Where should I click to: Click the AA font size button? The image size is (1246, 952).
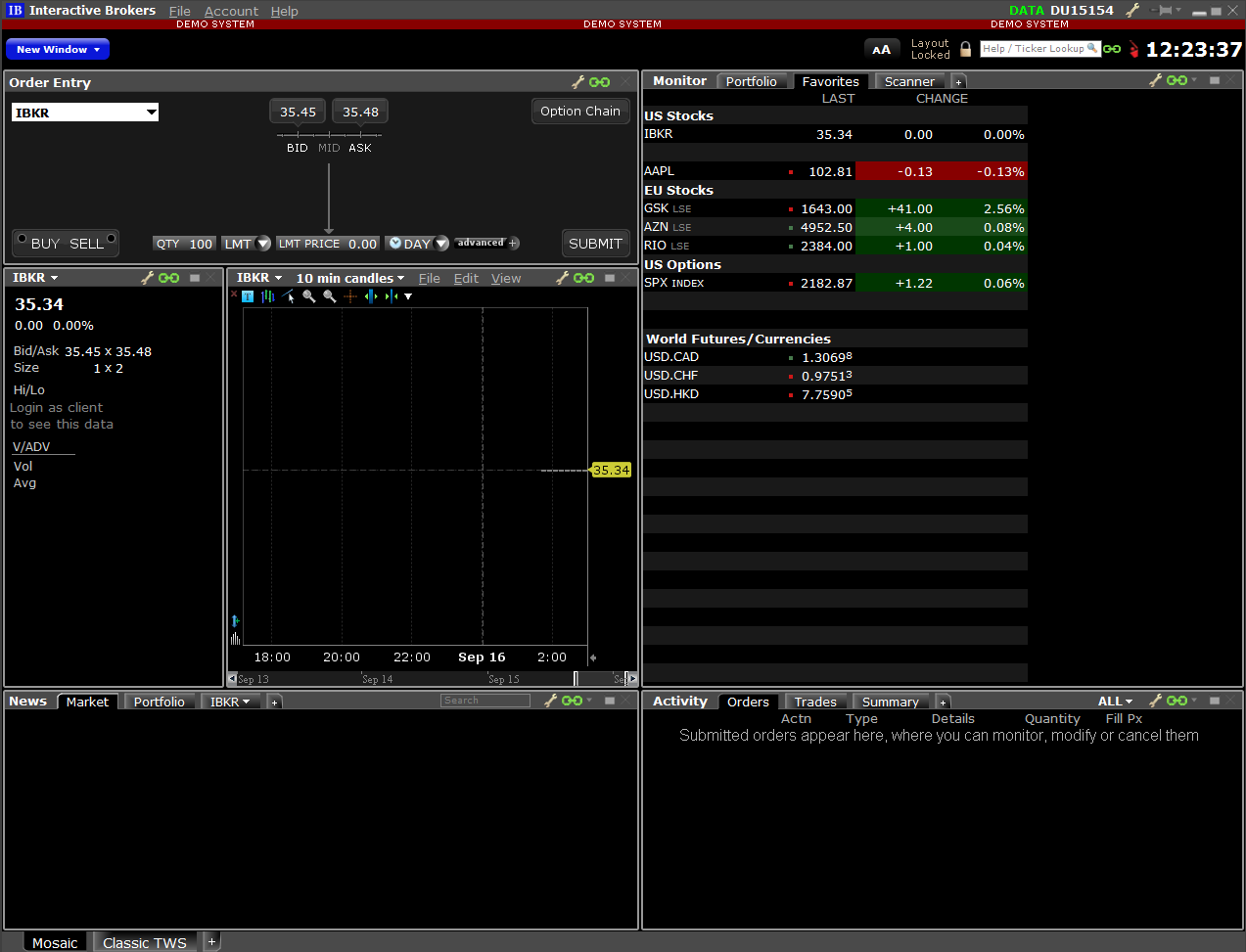882,49
